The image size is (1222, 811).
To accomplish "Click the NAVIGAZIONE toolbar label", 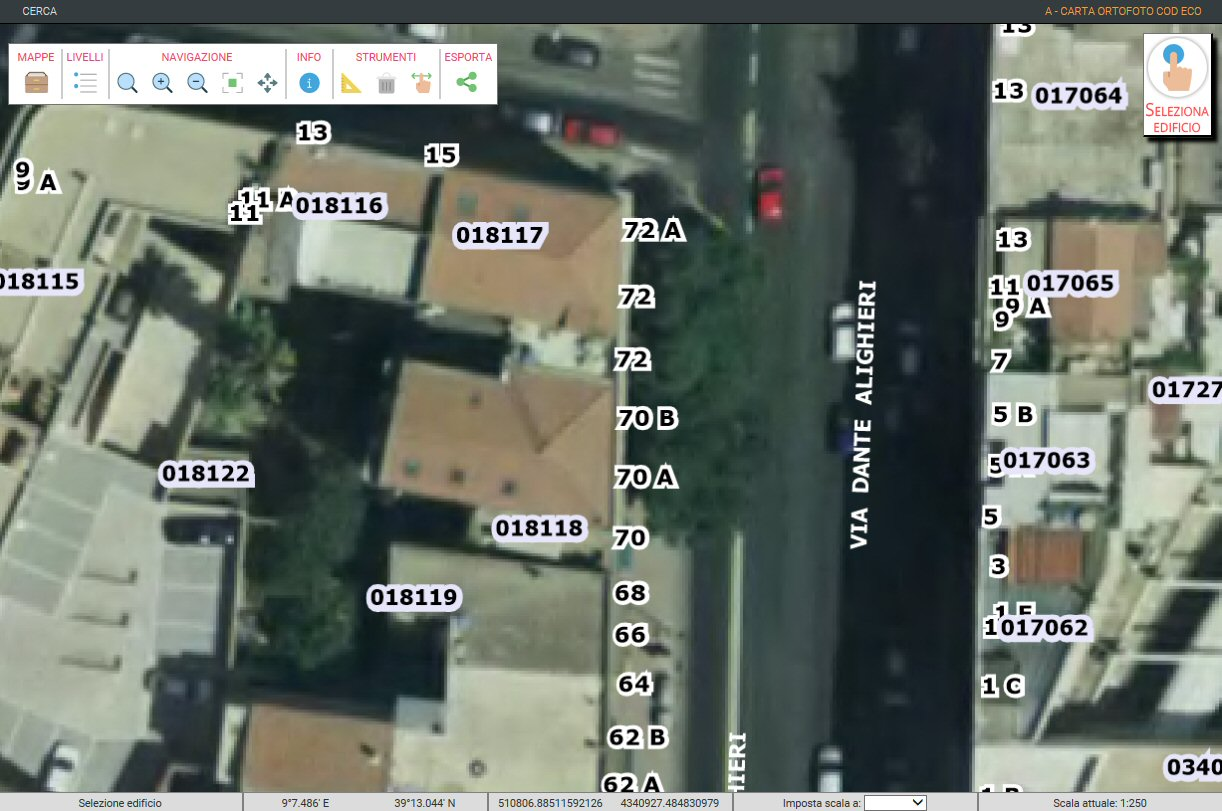I will pos(197,57).
